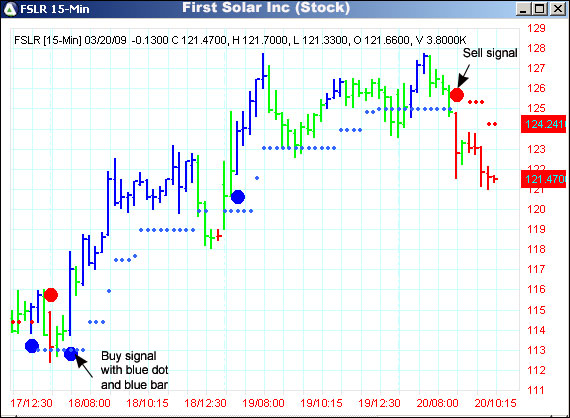Screen dimensions: 570x418
Task: Click the 128 price axis label
Action: 537,48
